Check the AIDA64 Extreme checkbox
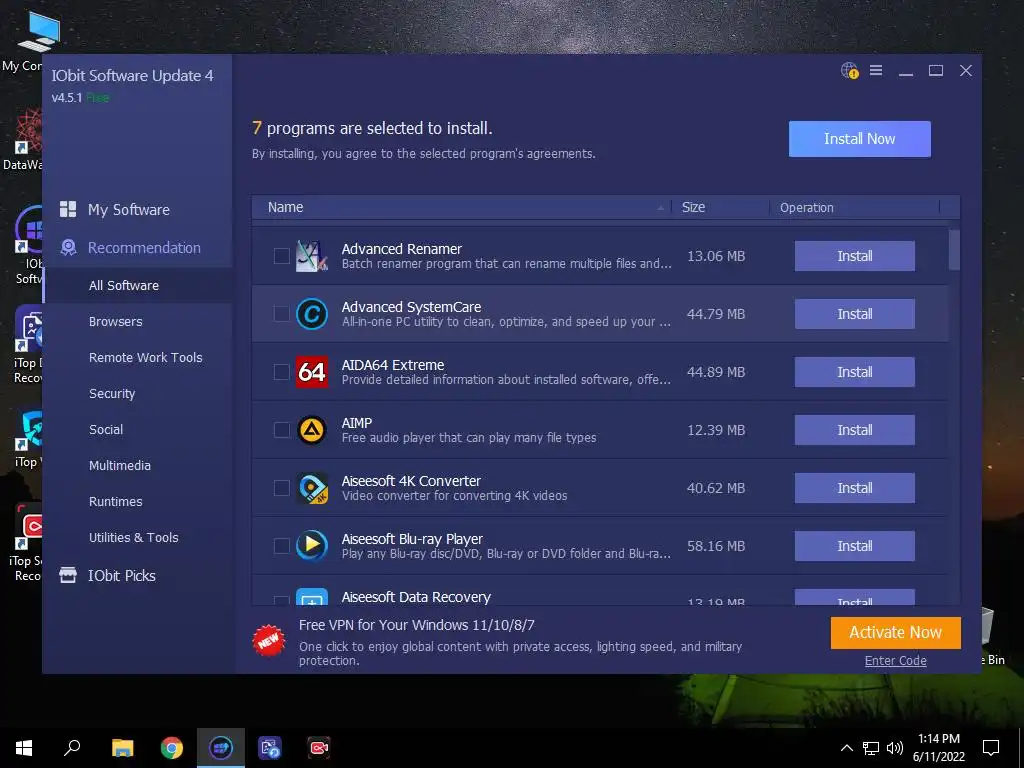Viewport: 1024px width, 768px height. [x=281, y=372]
